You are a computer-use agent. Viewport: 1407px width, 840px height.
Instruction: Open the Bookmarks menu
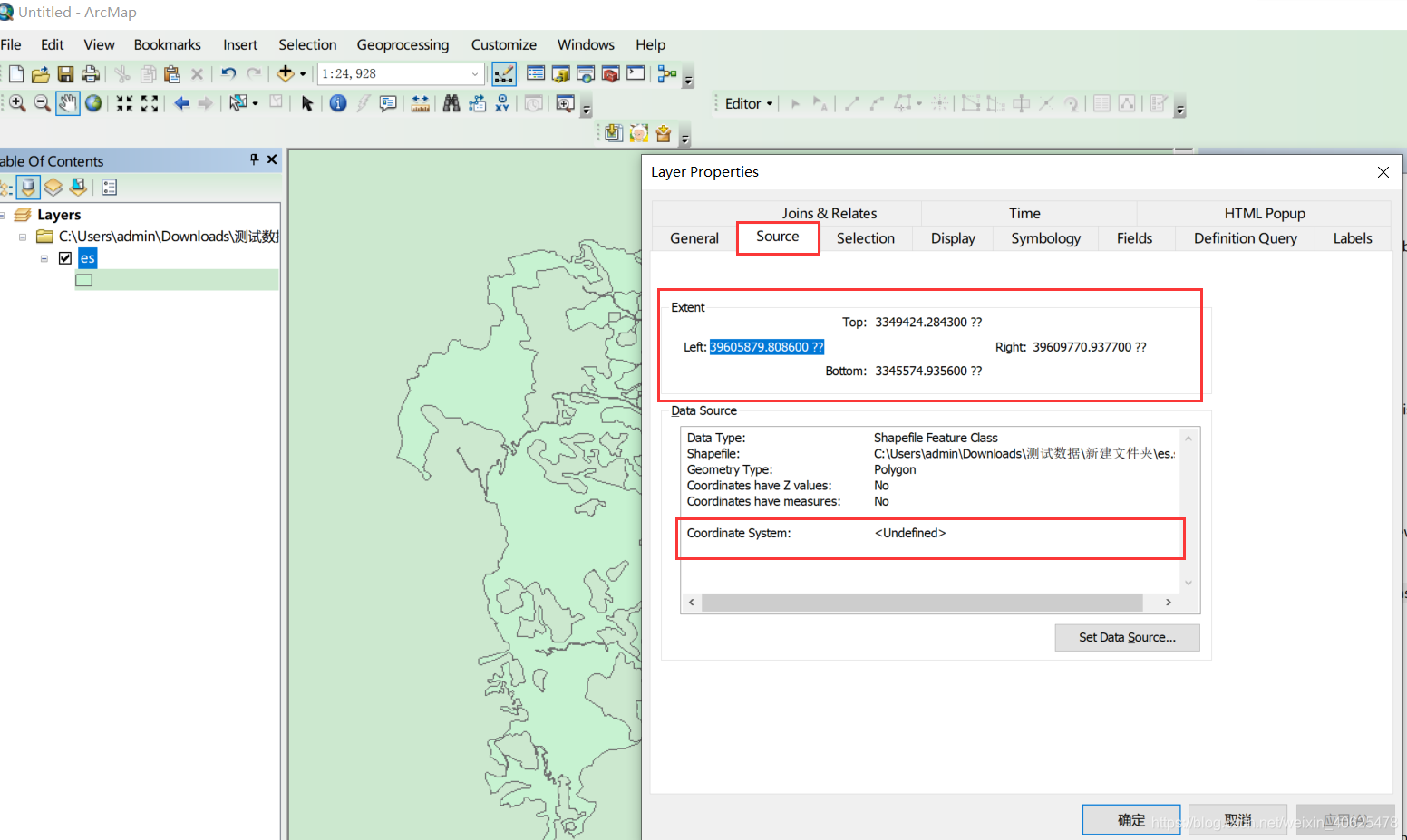click(x=168, y=44)
